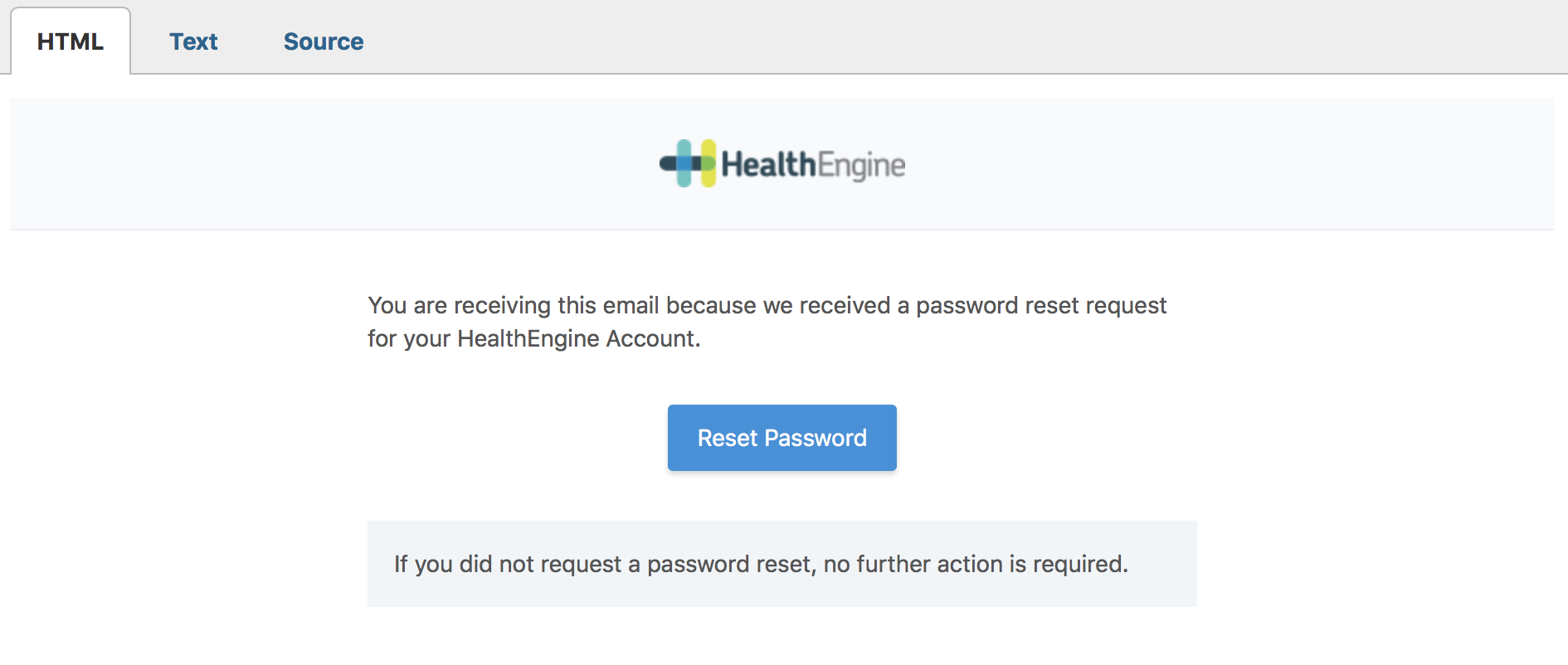
Task: Click "password reset request" in the paragraph
Action: (x=1041, y=305)
